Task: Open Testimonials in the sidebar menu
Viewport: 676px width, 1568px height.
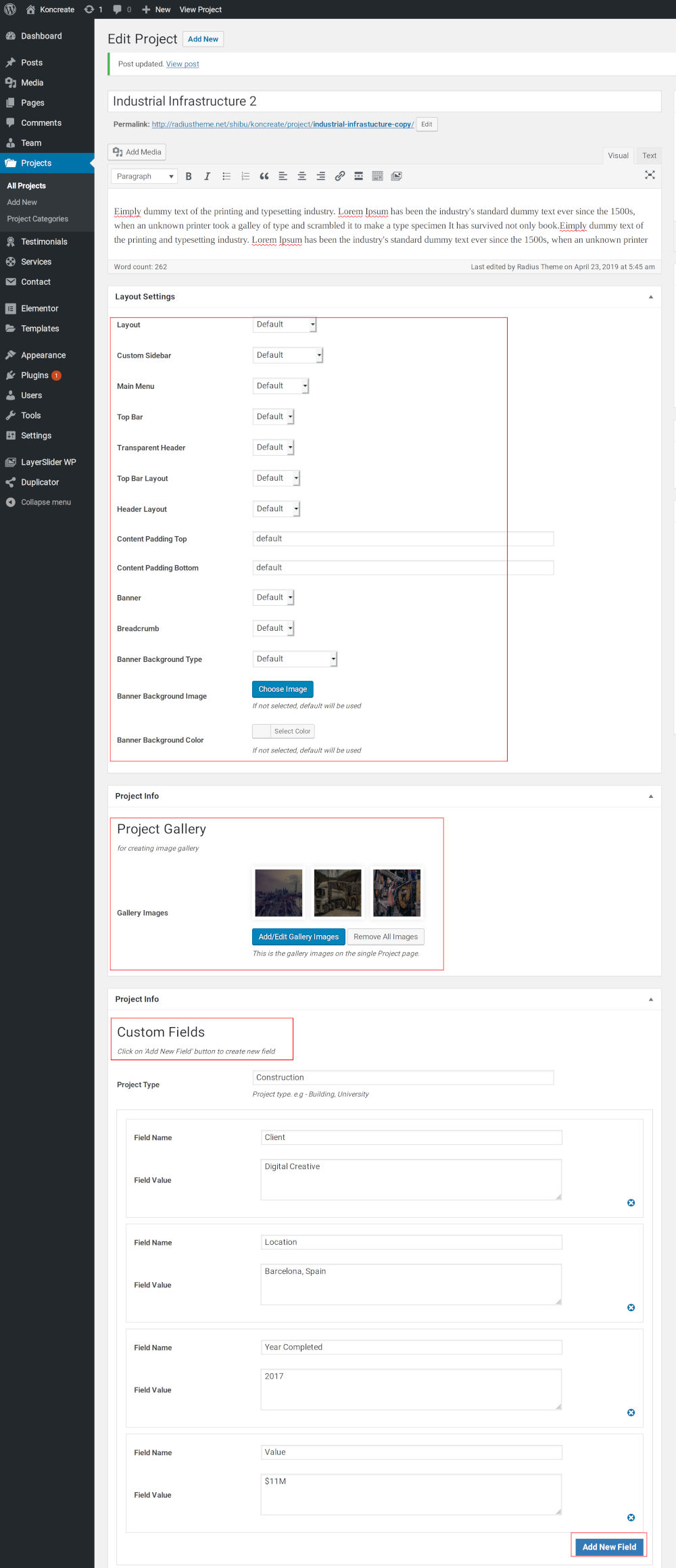Action: tap(44, 241)
